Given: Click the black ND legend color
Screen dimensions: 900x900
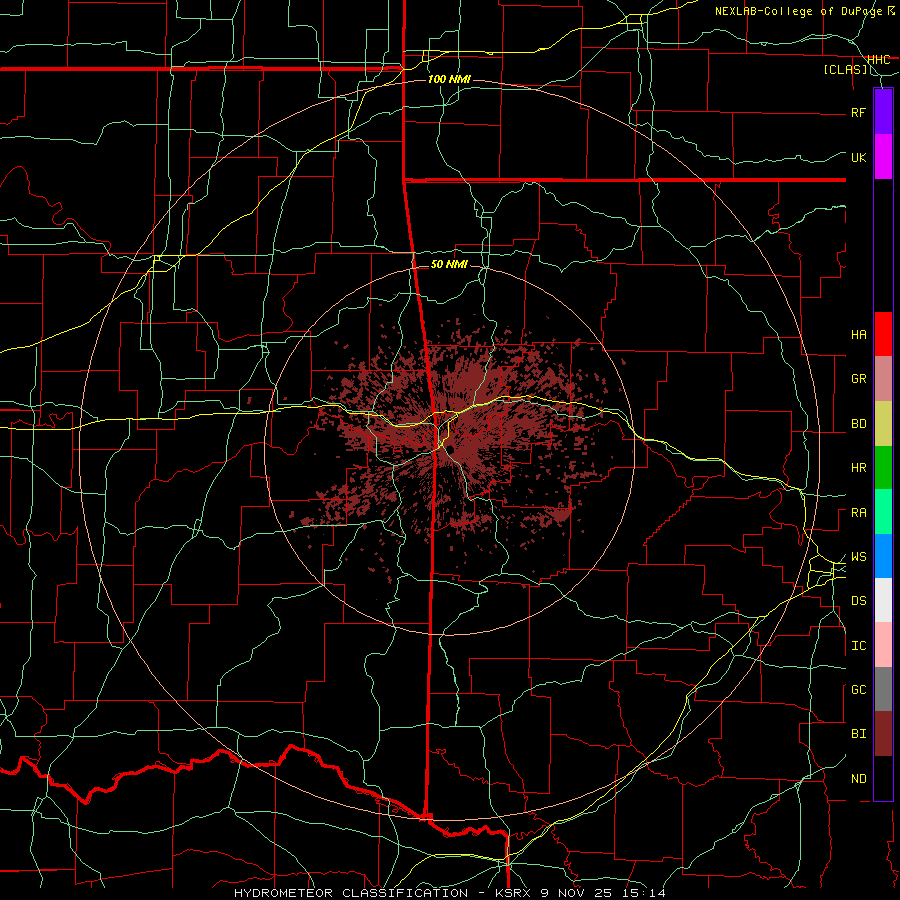Looking at the screenshot, I should 883,778.
